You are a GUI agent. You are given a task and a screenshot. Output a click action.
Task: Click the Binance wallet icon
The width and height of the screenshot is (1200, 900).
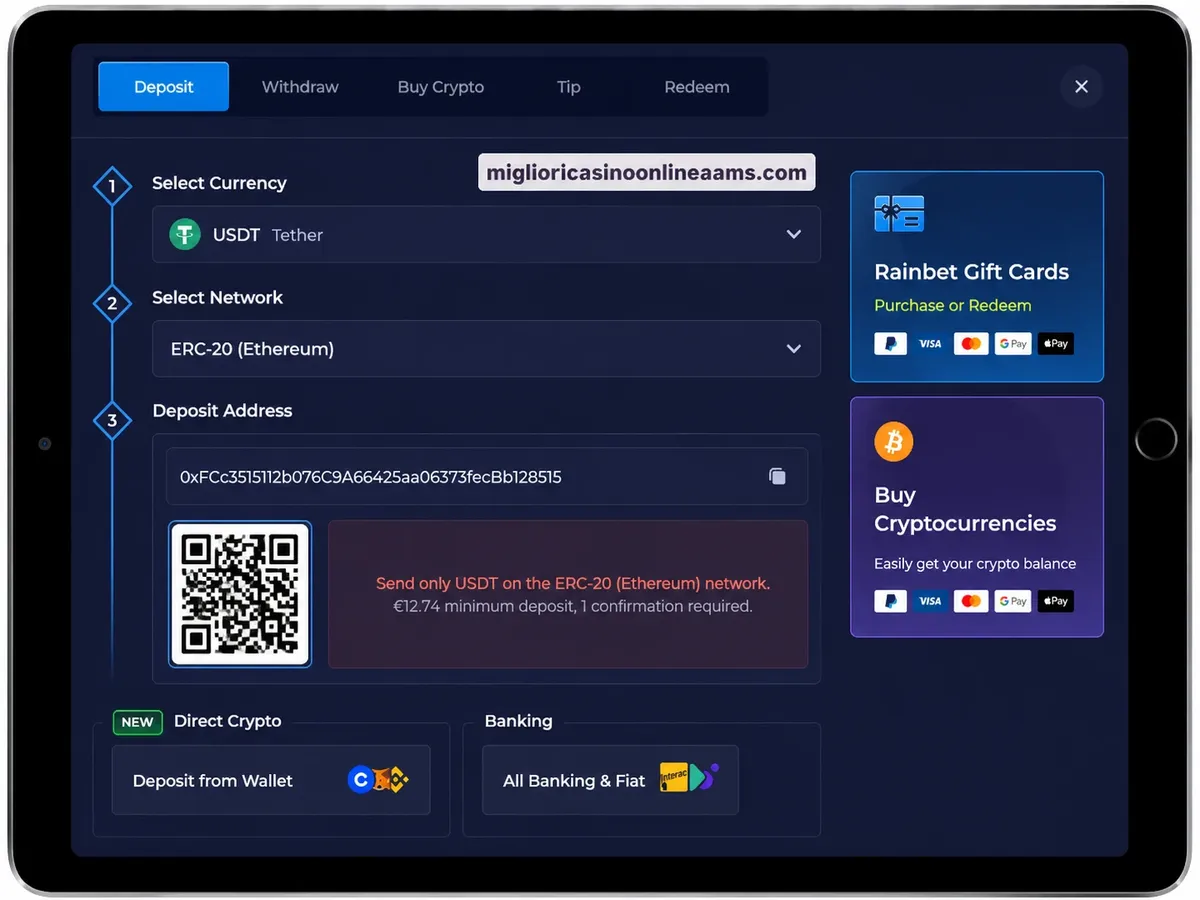[398, 780]
